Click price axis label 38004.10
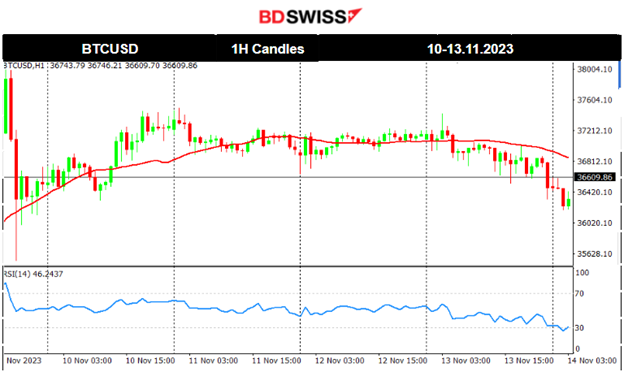Viewport: 624px width, 372px height. [x=595, y=69]
